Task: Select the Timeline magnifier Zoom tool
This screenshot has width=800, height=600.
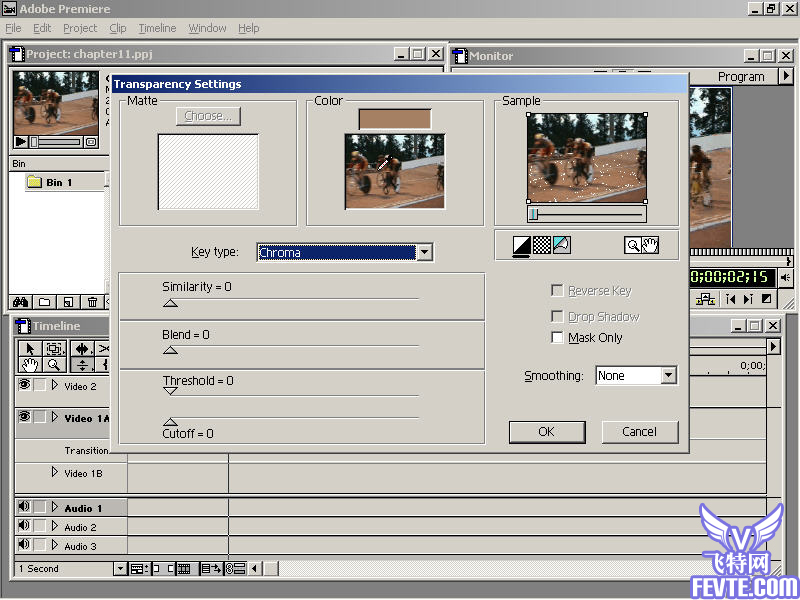Action: tap(54, 365)
